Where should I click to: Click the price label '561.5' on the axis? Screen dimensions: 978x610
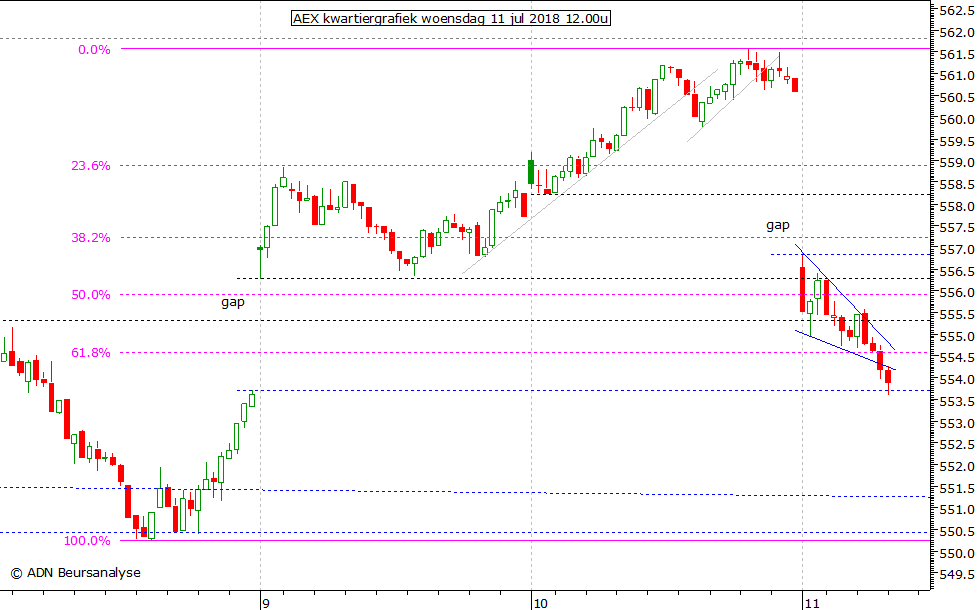(957, 54)
